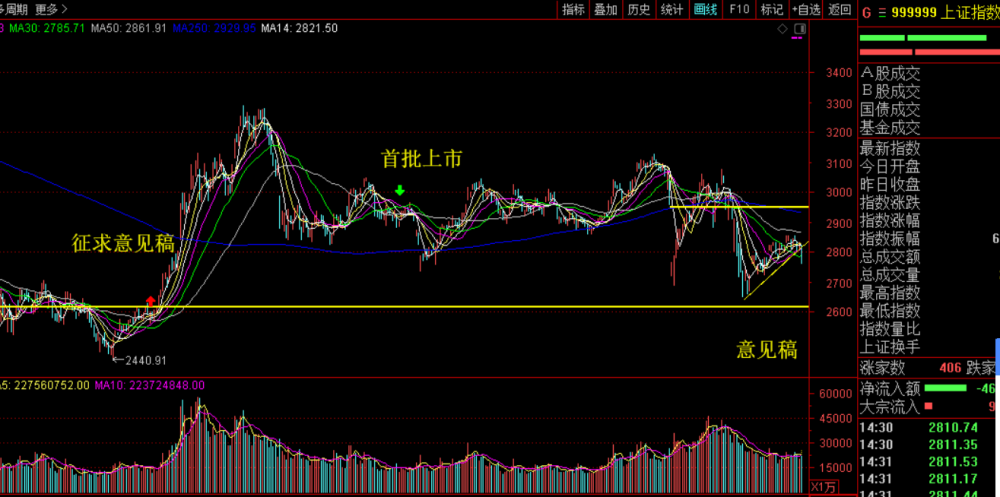Click the 最新指数 row

890,149
